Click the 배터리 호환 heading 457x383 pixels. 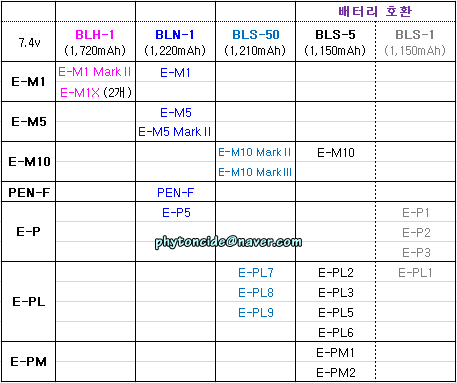tap(375, 12)
